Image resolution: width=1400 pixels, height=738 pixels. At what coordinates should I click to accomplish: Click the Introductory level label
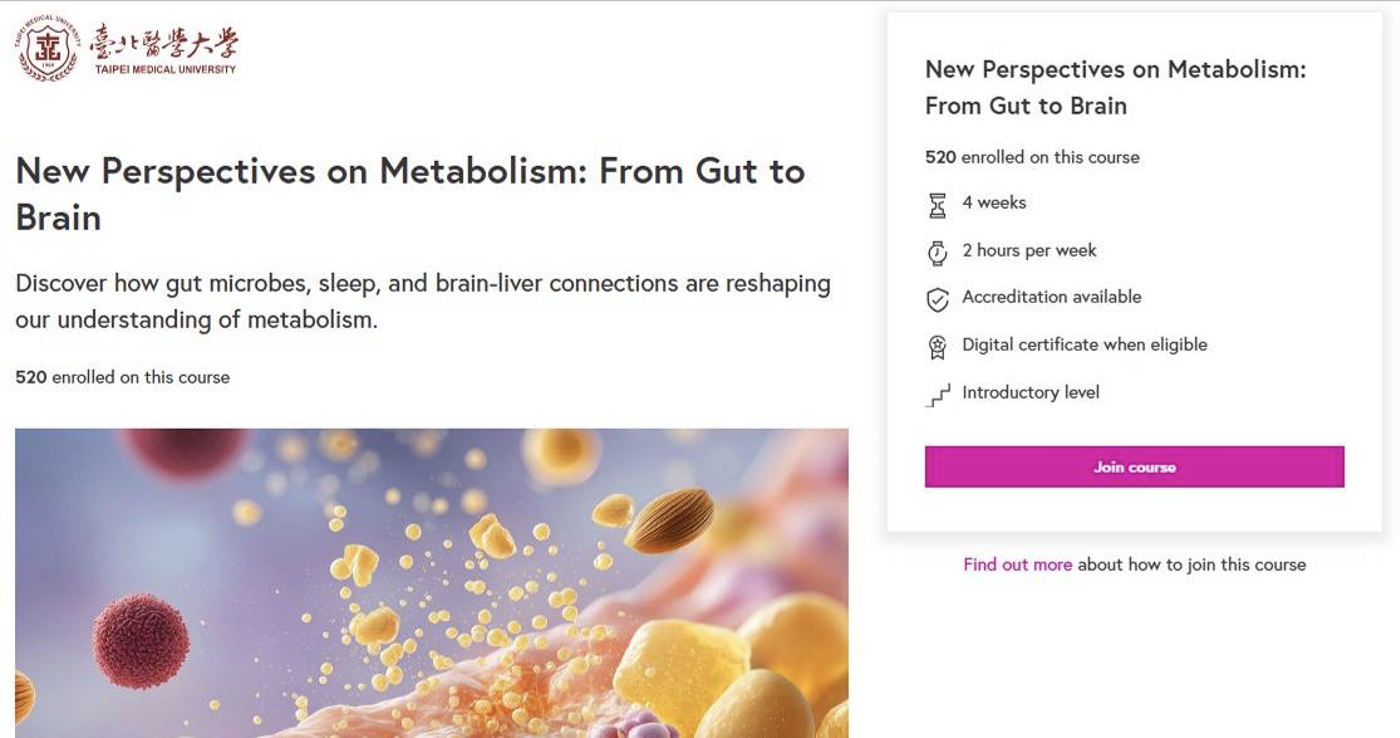1031,393
